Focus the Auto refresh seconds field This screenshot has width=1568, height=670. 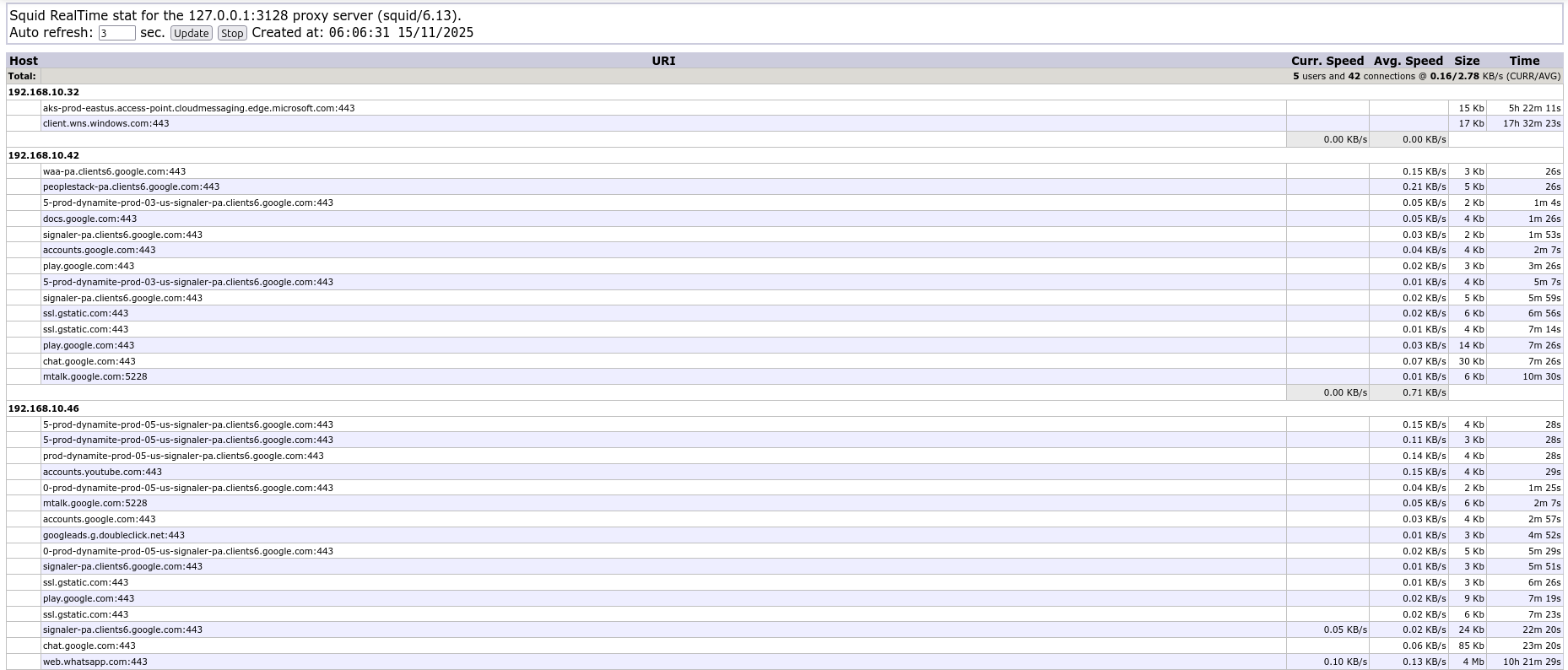[116, 33]
